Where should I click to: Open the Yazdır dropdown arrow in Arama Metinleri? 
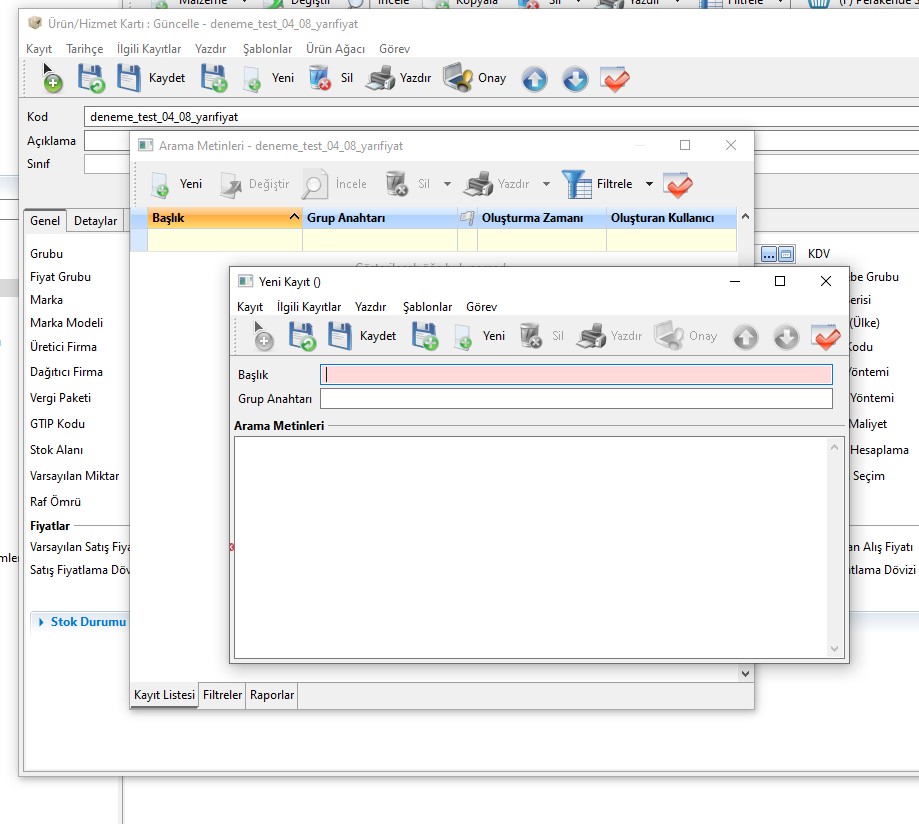point(546,184)
